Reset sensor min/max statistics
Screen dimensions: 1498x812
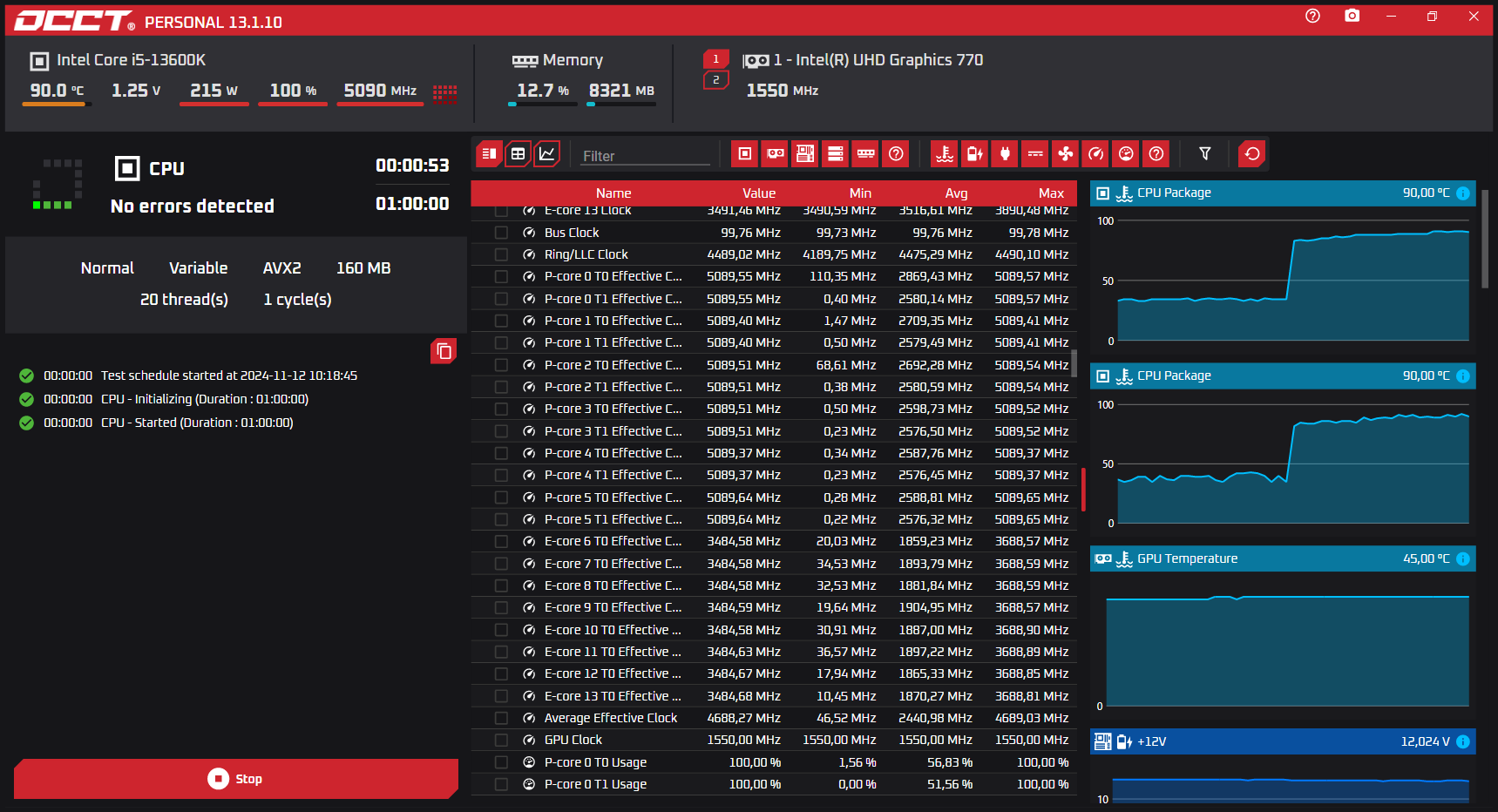click(1252, 154)
